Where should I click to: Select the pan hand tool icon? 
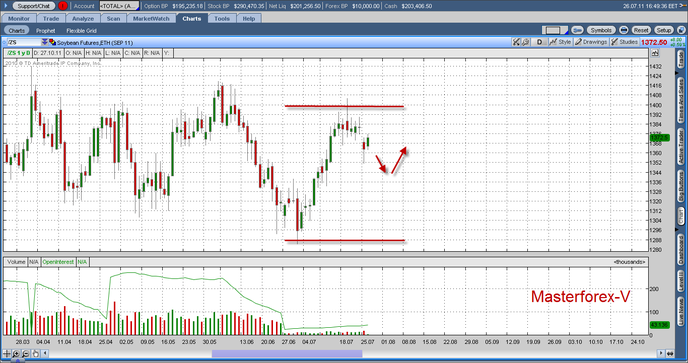pos(36,353)
